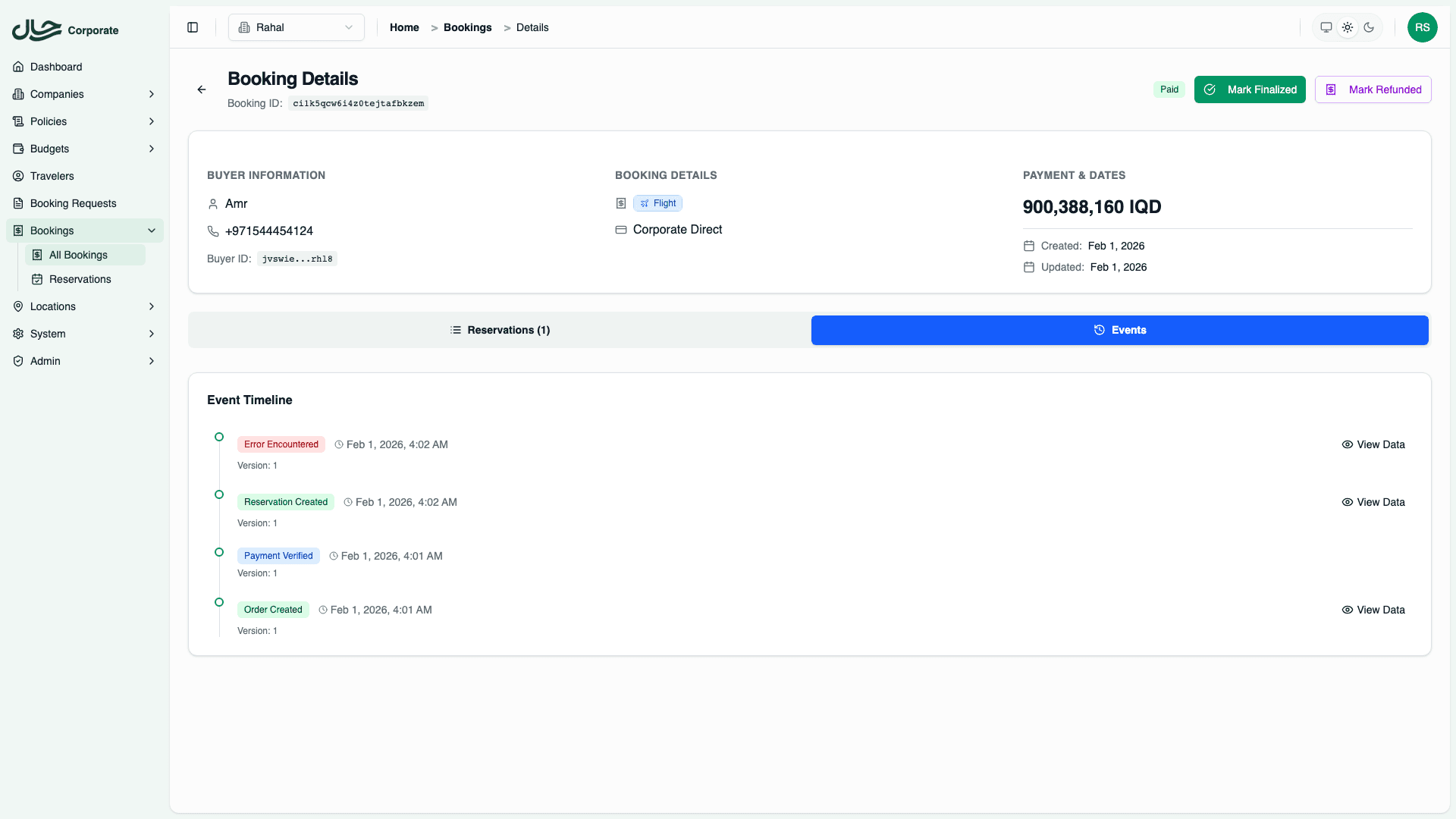
Task: Click the Travelers icon in sidebar
Action: coord(18,176)
